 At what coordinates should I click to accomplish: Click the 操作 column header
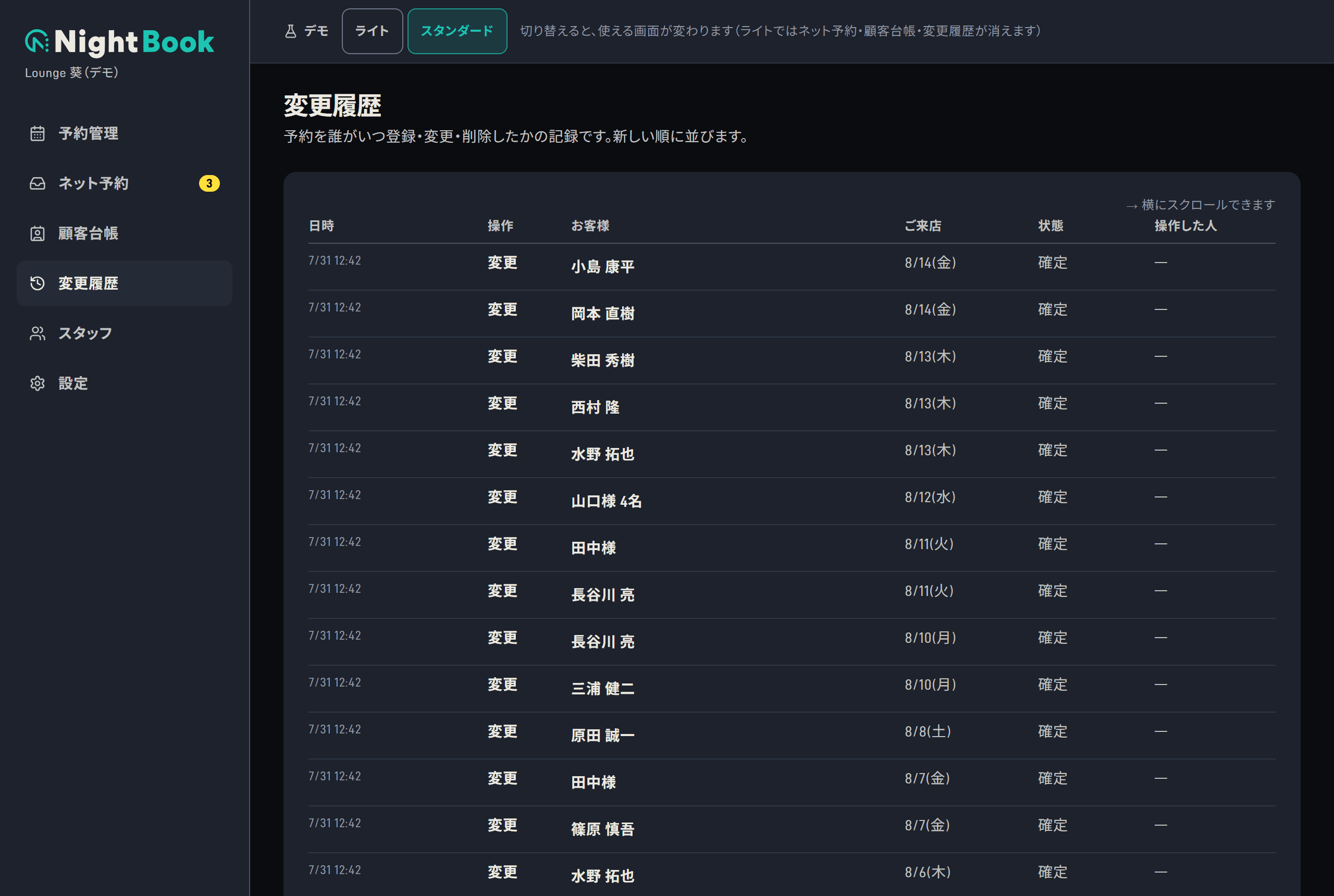pos(500,226)
